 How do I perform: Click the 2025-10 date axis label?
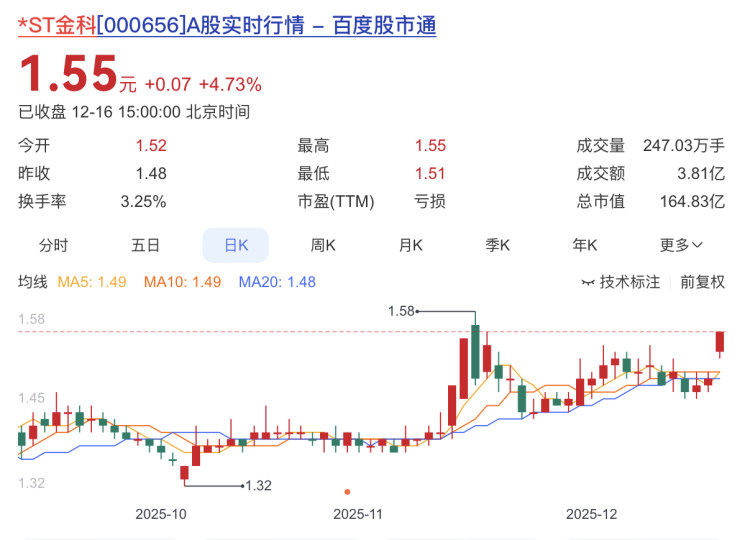(x=161, y=514)
